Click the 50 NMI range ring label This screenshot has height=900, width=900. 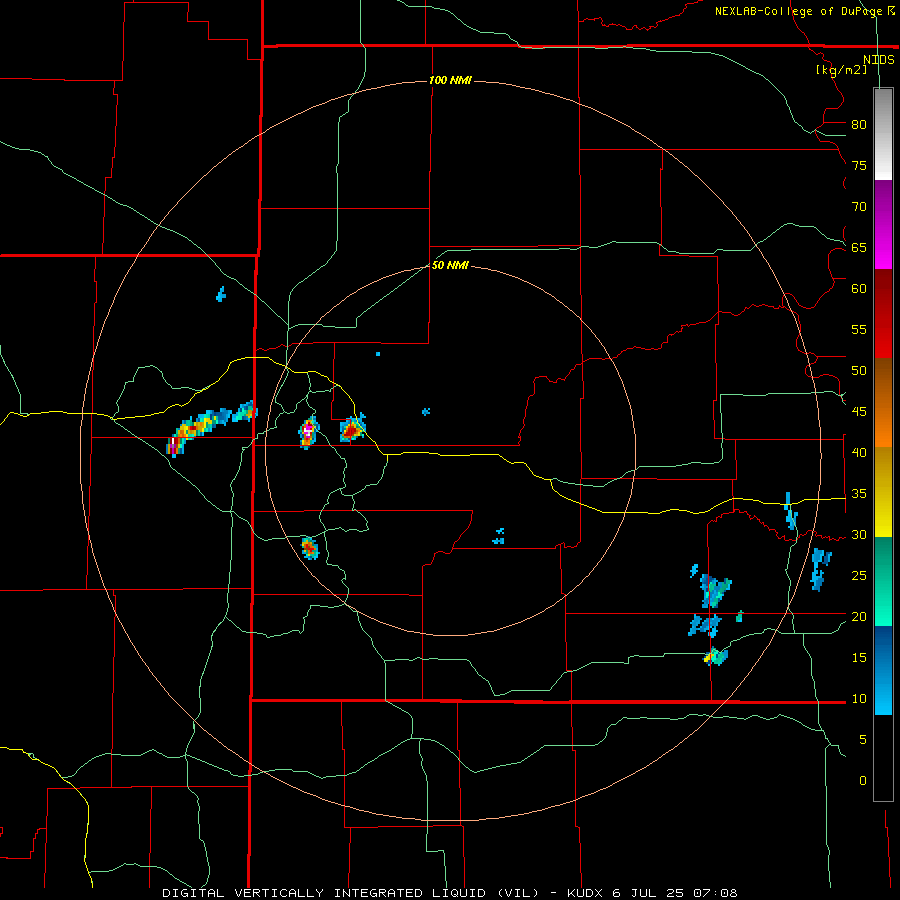(x=450, y=265)
